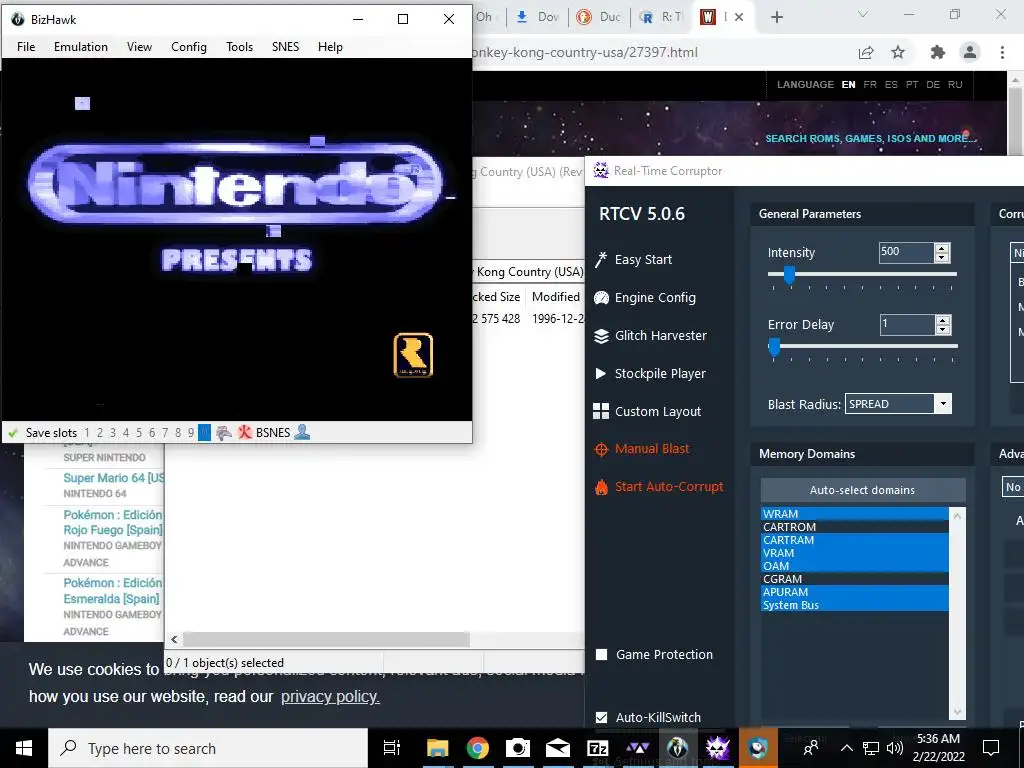
Task: Open Task View on the taskbar
Action: [392, 748]
